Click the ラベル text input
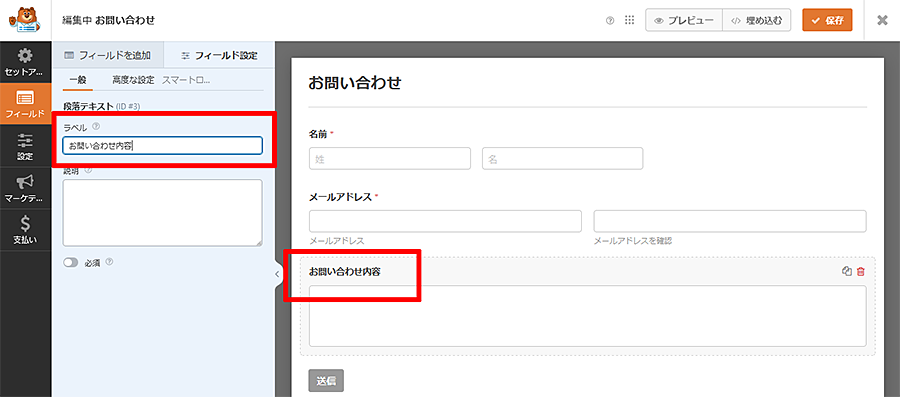The width and height of the screenshot is (900, 397). 162,146
